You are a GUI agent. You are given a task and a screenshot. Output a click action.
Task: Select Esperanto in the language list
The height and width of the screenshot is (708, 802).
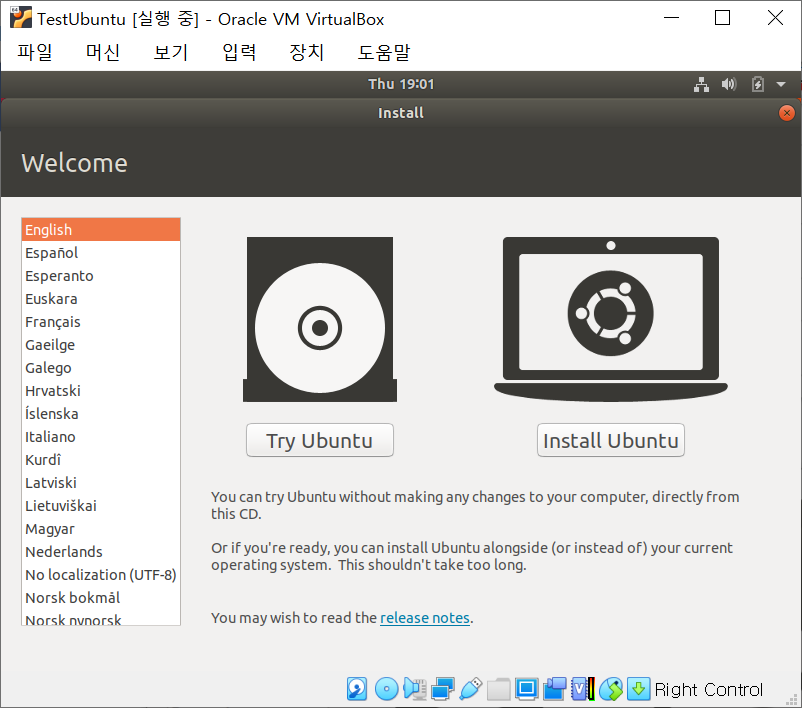point(101,276)
